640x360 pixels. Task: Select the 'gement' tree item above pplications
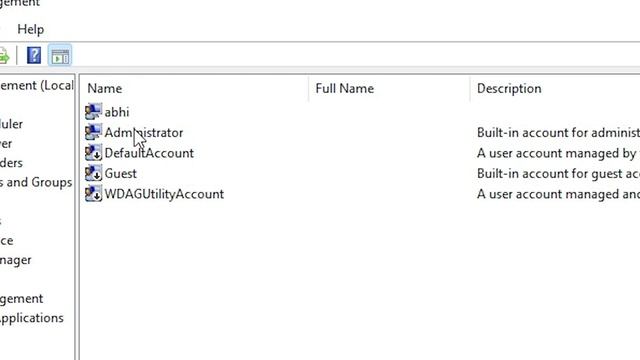(x=21, y=299)
